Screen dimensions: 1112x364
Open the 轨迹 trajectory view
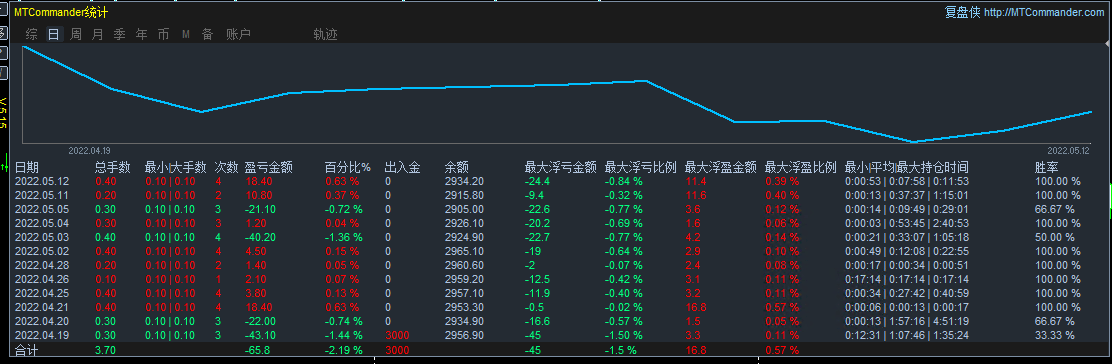point(326,34)
